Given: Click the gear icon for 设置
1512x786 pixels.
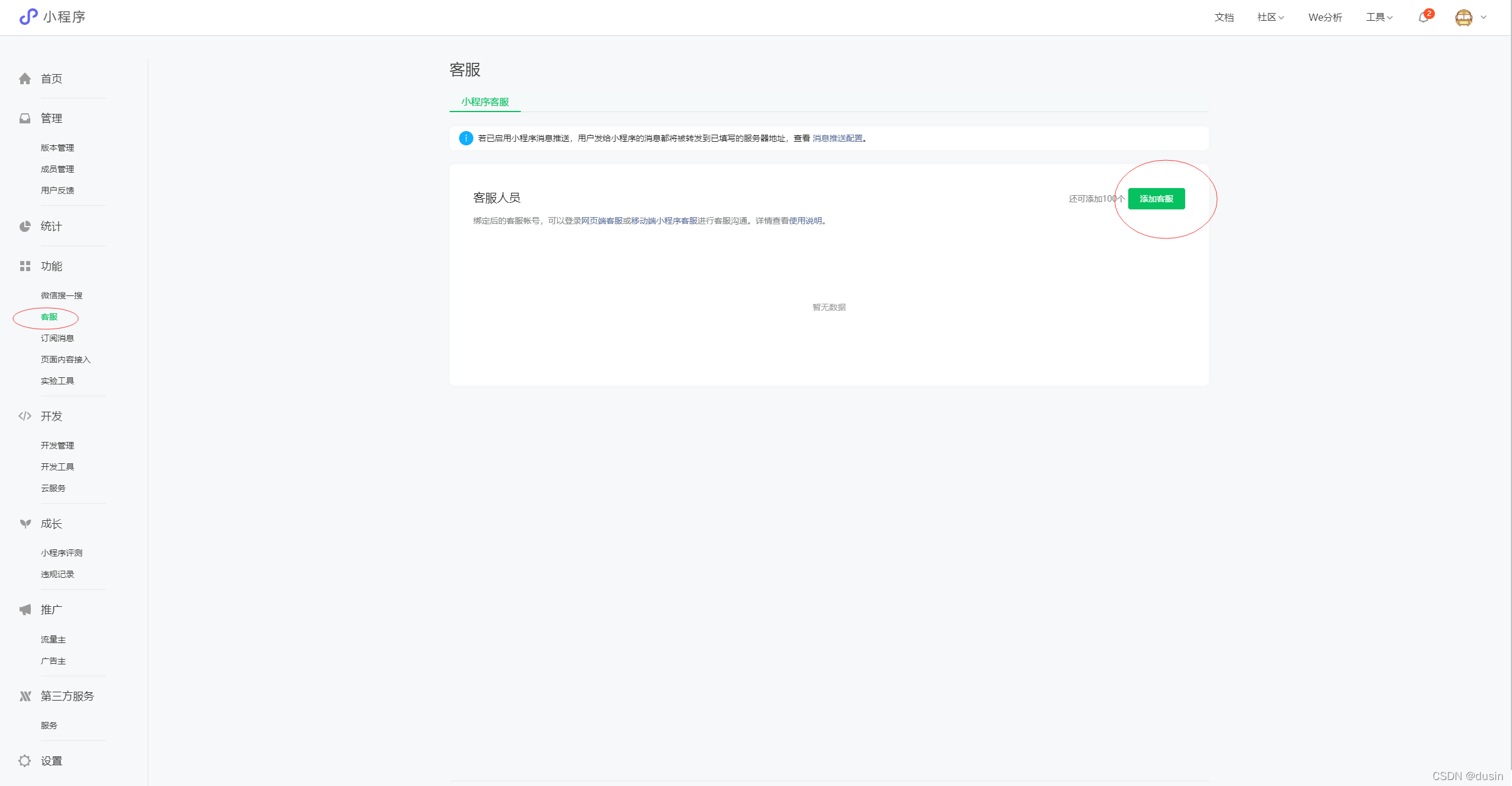Looking at the screenshot, I should [x=25, y=761].
